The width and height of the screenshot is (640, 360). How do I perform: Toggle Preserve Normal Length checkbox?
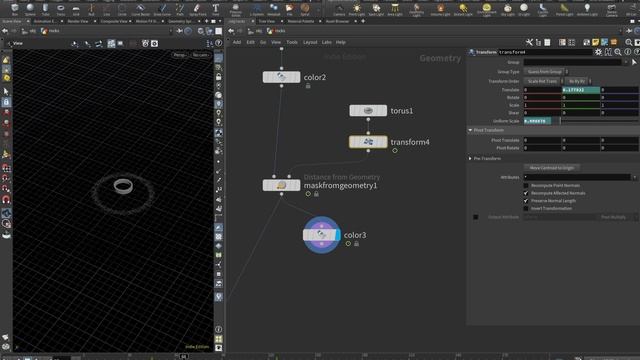click(526, 201)
